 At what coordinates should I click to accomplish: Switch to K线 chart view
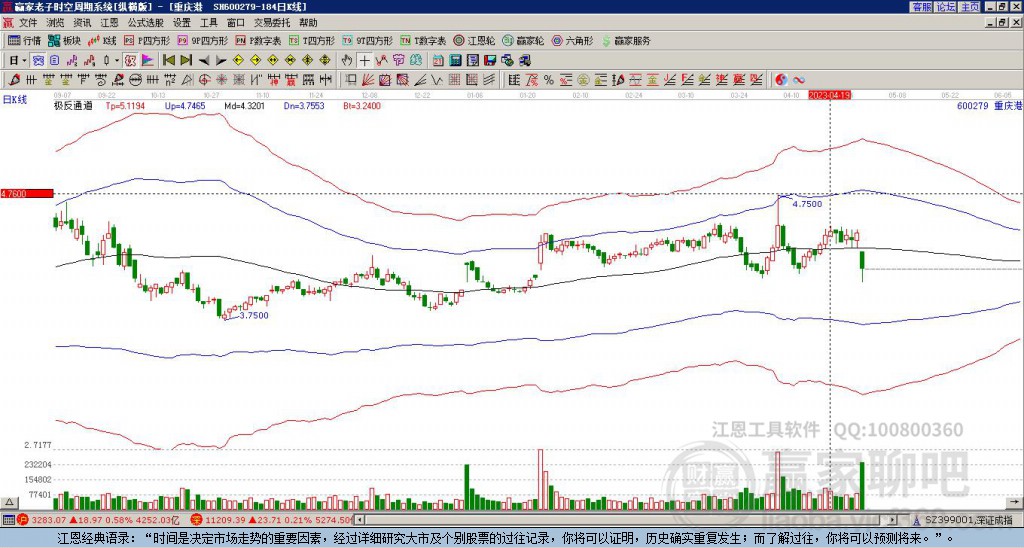102,40
